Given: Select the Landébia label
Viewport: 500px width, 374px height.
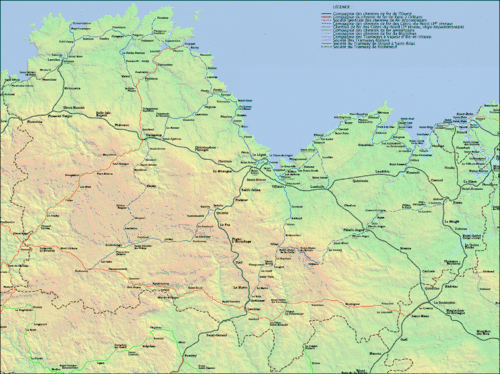Looking at the screenshot, I should (x=382, y=172).
